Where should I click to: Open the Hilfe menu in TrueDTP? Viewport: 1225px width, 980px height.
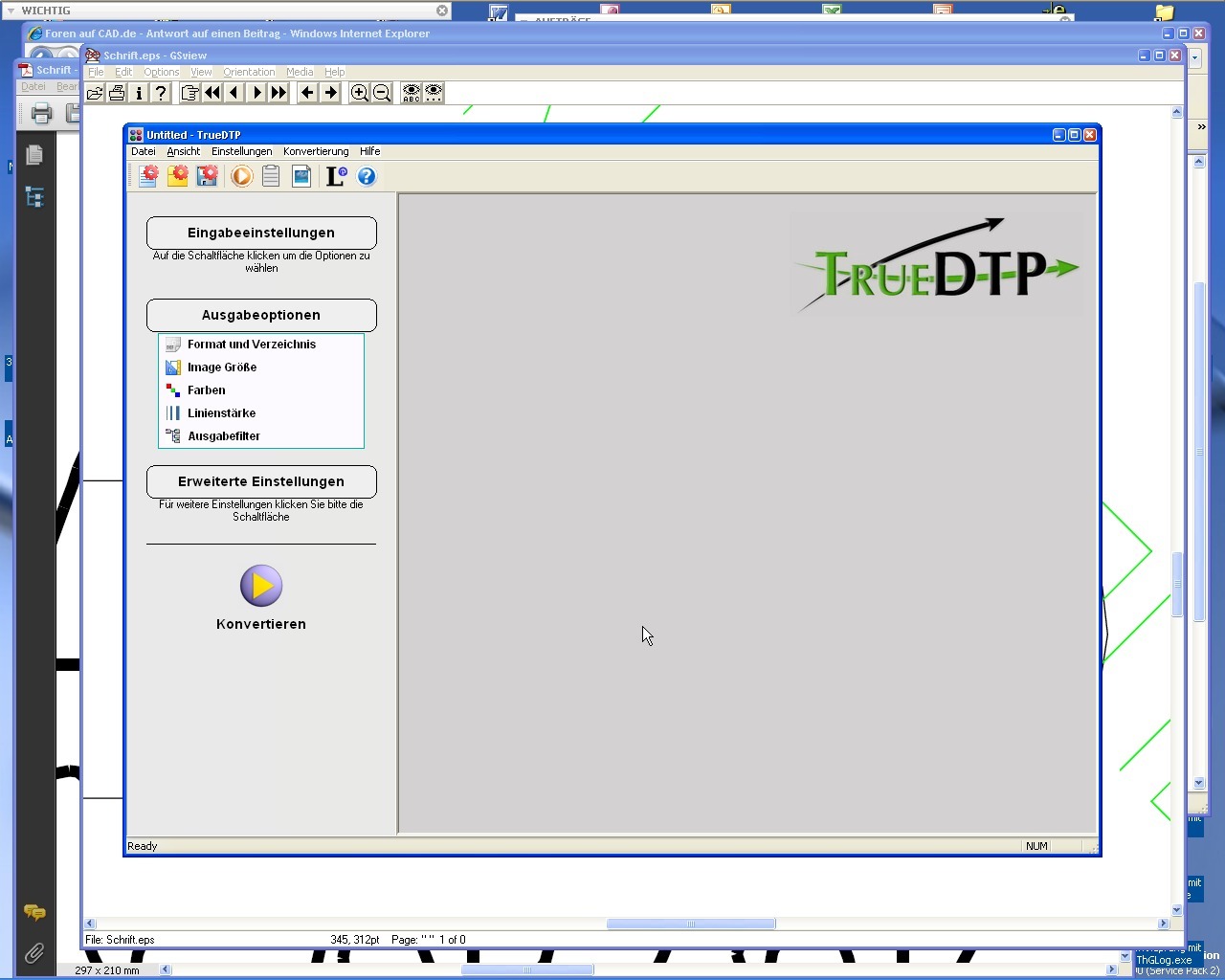pyautogui.click(x=370, y=151)
